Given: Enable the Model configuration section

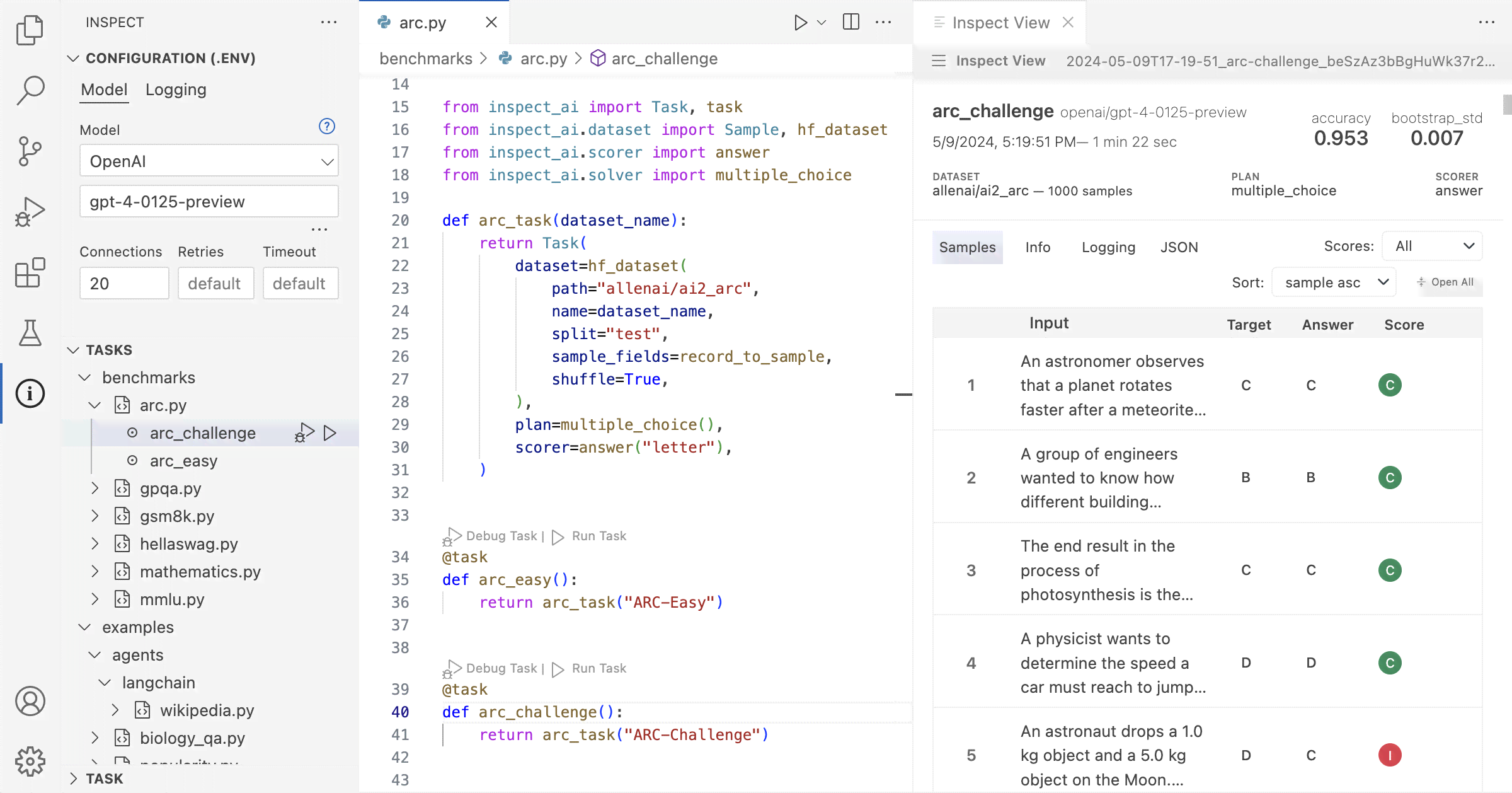Looking at the screenshot, I should pos(103,89).
